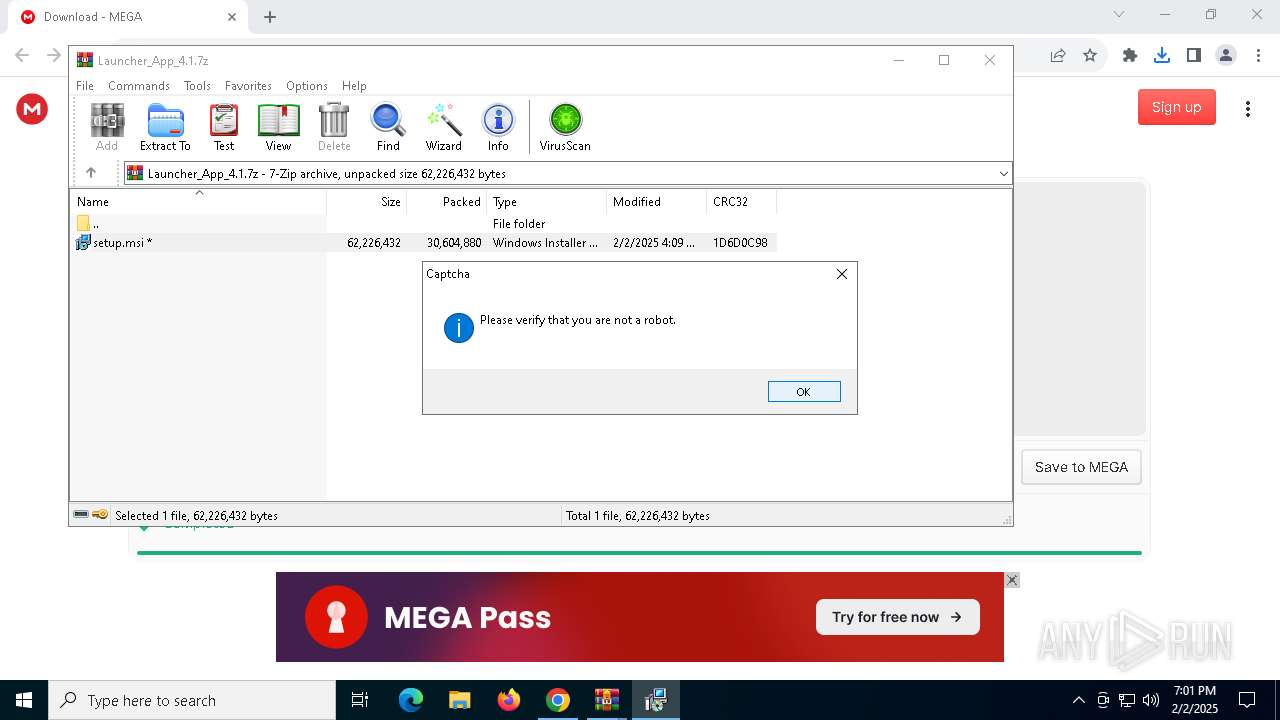Show archive Info
Viewport: 1280px width, 720px height.
pyautogui.click(x=498, y=127)
